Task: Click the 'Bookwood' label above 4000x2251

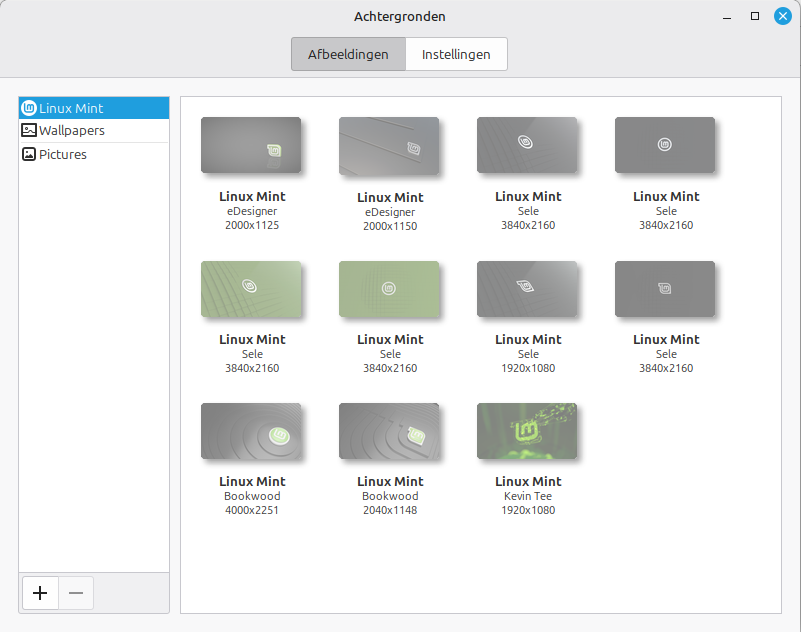Action: (252, 496)
